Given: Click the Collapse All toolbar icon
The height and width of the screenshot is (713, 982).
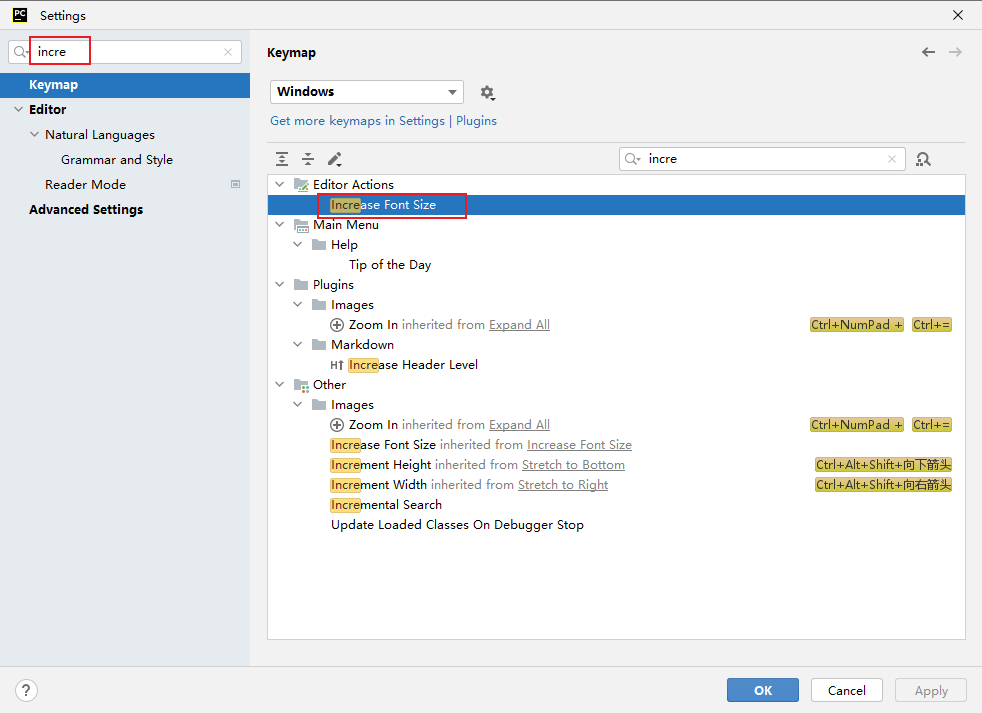Looking at the screenshot, I should (x=308, y=159).
